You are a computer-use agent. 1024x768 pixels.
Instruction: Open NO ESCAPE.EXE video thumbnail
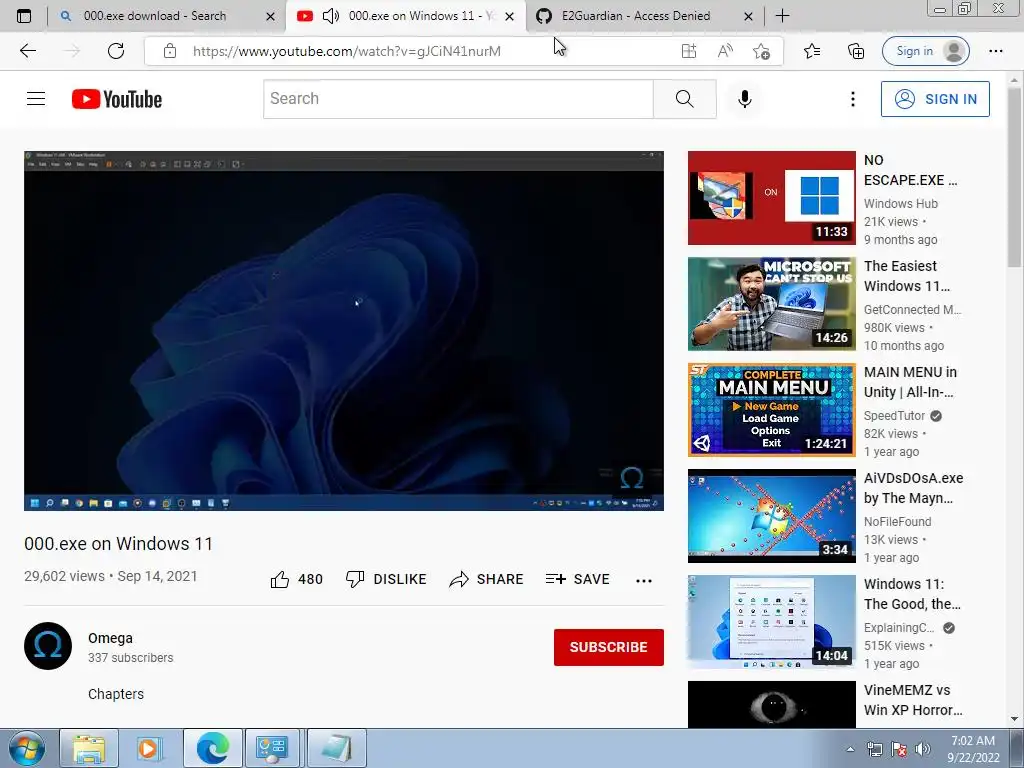coord(771,198)
